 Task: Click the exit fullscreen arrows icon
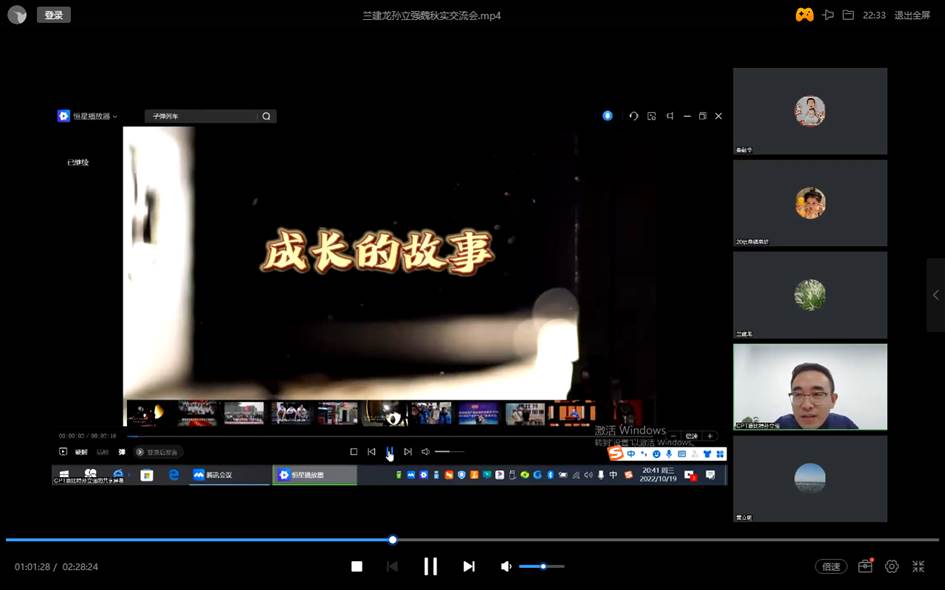918,566
